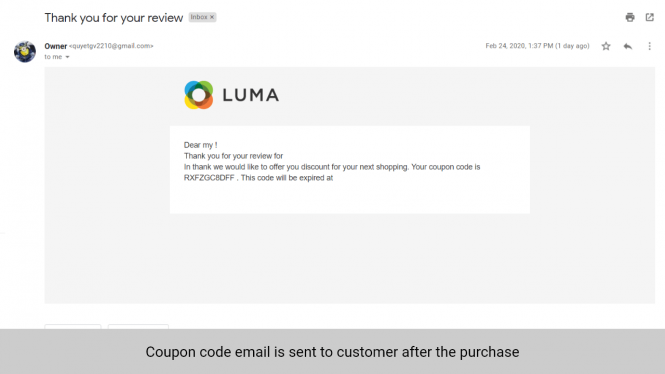Click the print all icon

coord(630,17)
